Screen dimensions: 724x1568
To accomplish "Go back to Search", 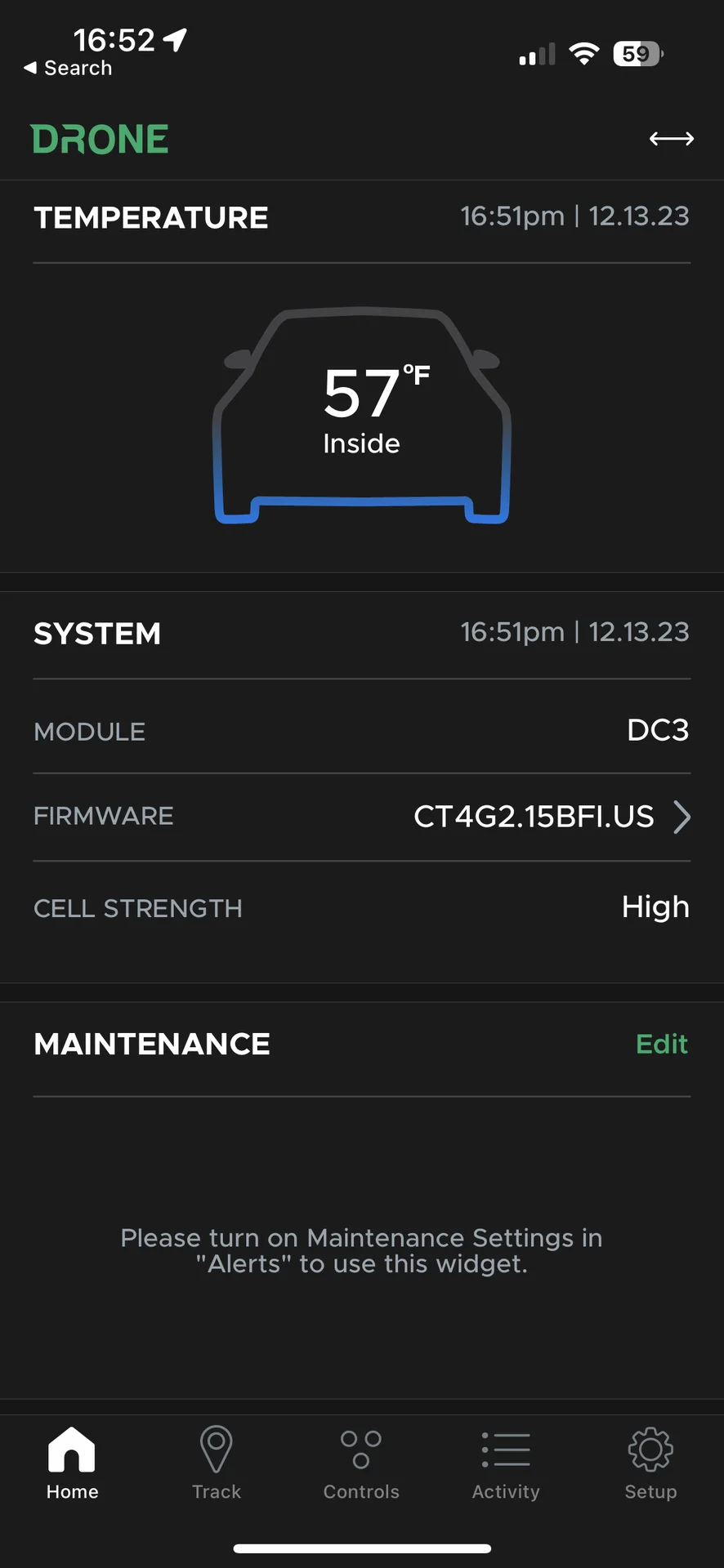I will 69,69.
